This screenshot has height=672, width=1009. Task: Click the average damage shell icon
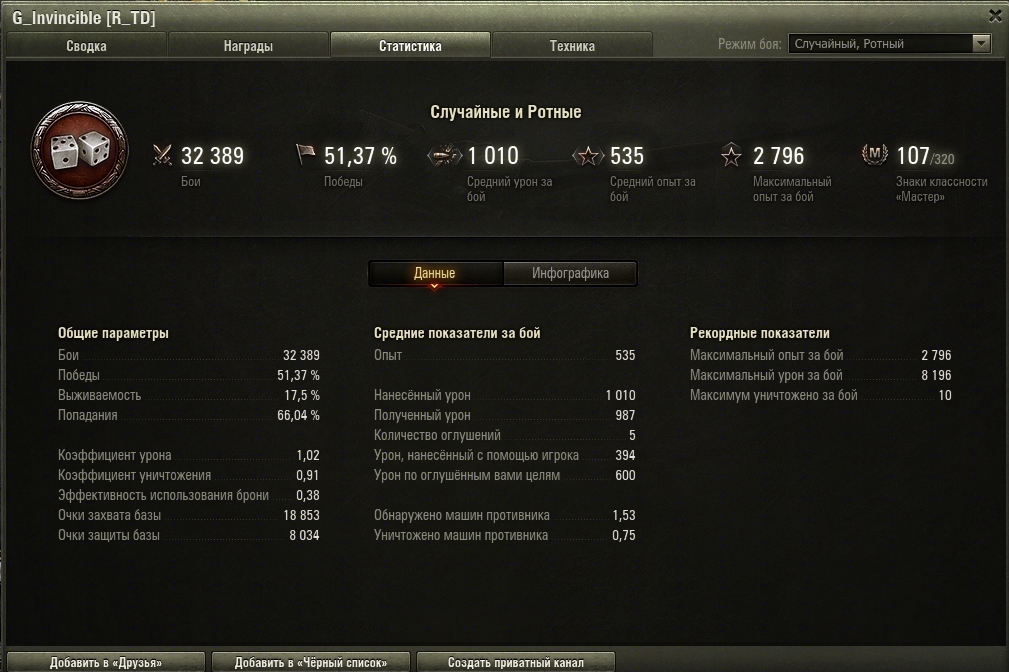pos(445,156)
